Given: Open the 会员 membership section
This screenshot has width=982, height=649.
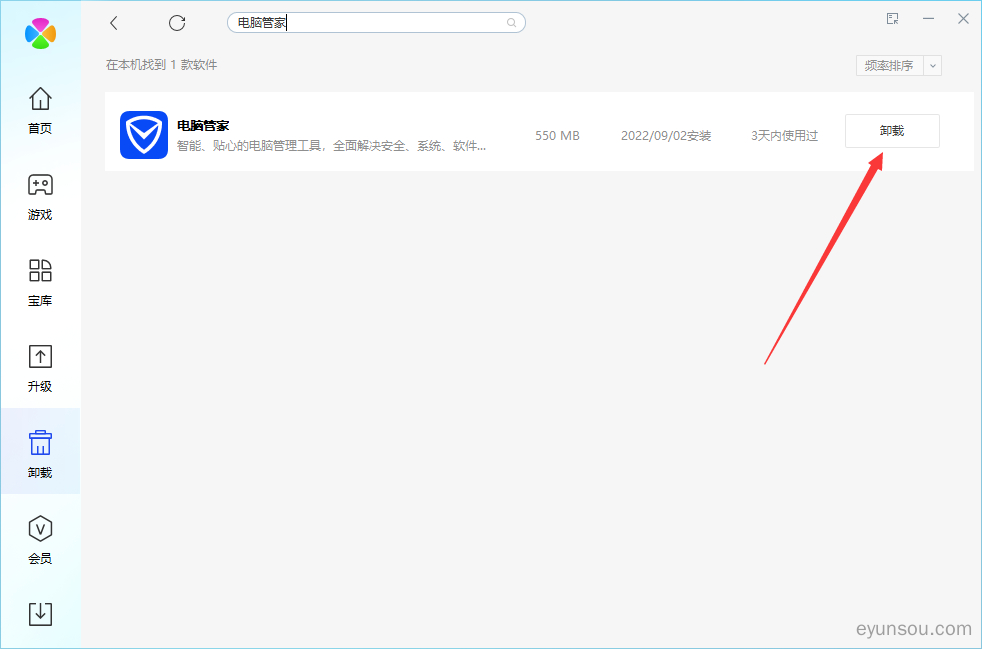Looking at the screenshot, I should coord(40,540).
